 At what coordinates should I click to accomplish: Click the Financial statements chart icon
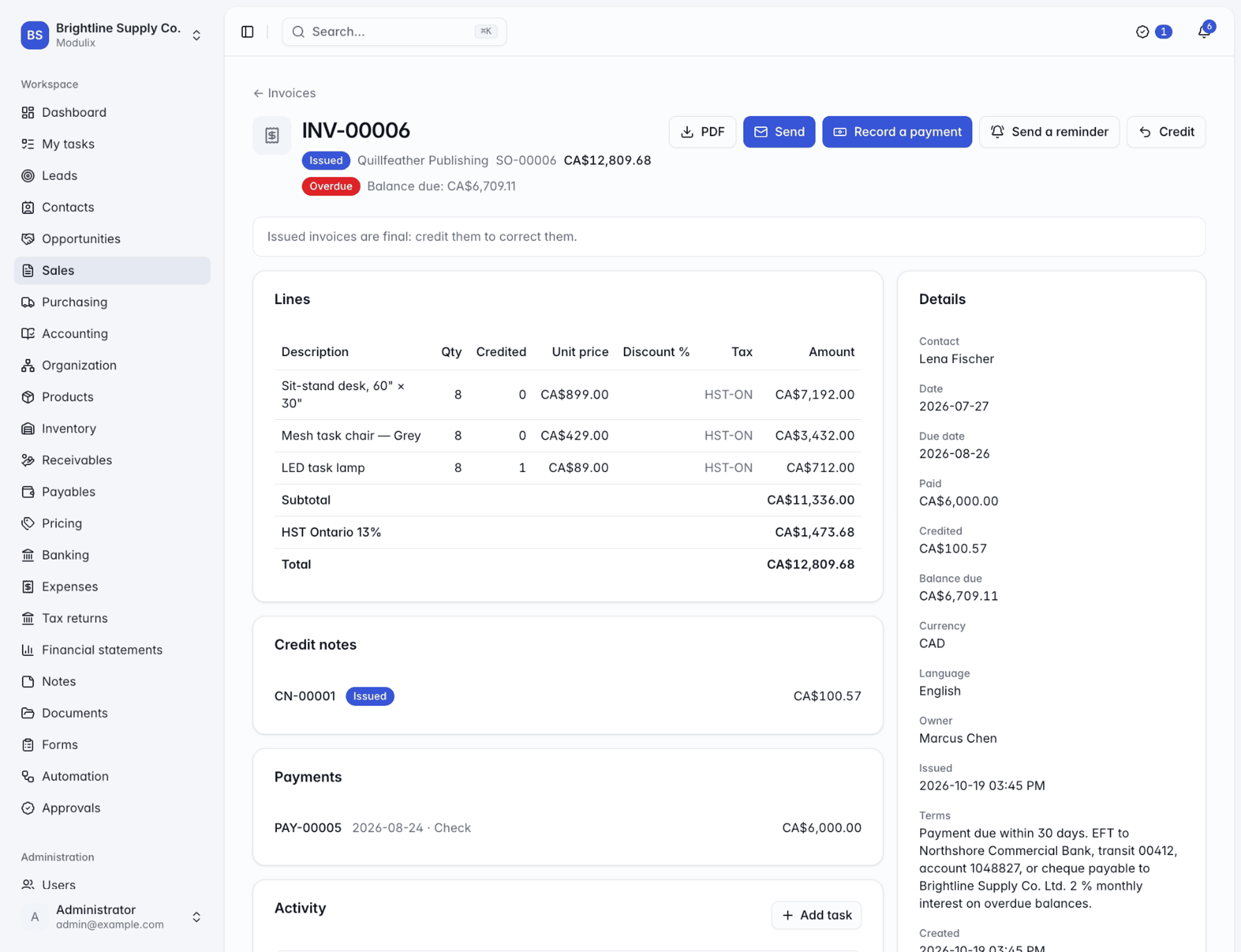pyautogui.click(x=28, y=650)
